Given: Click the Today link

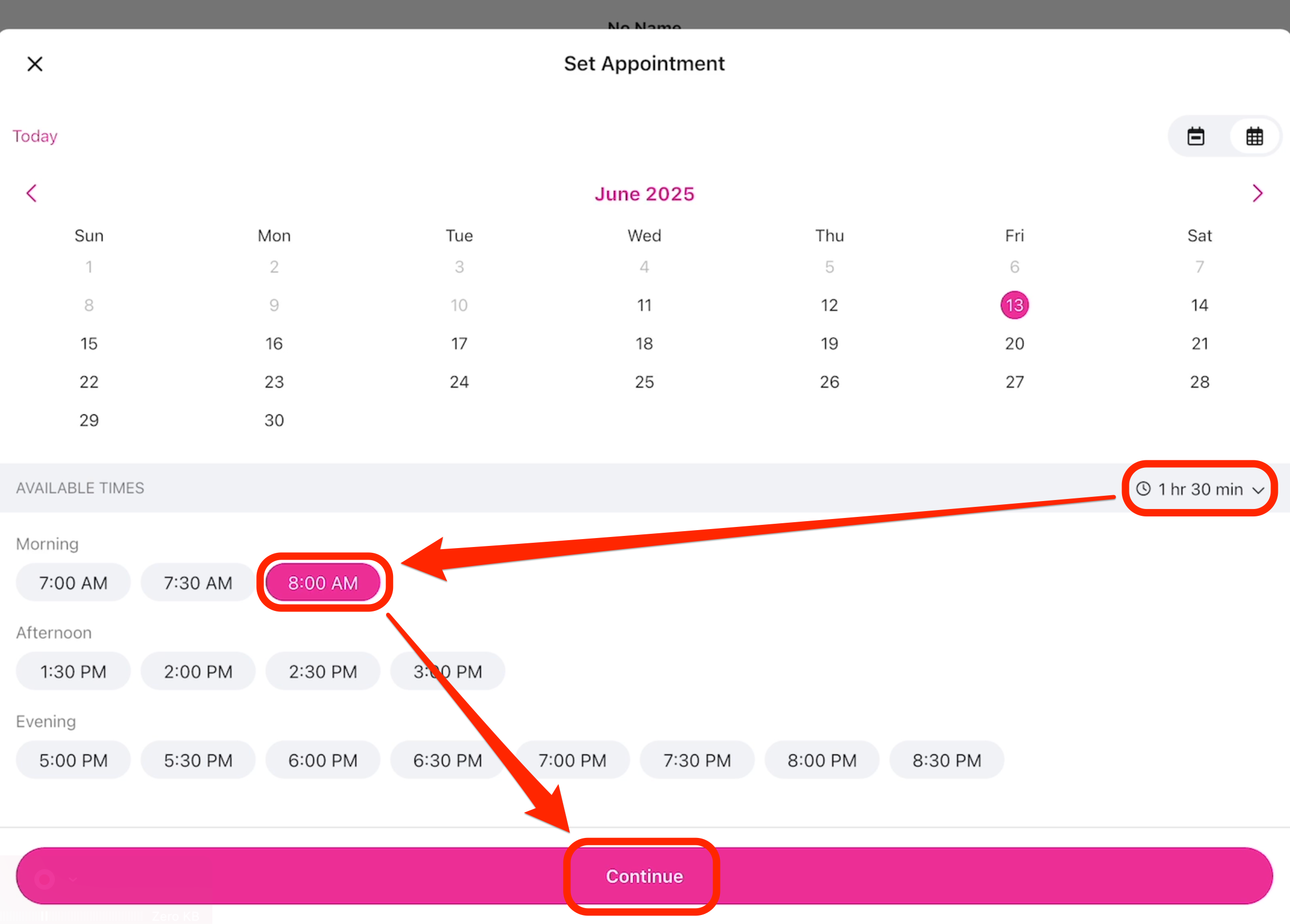Looking at the screenshot, I should coord(35,136).
